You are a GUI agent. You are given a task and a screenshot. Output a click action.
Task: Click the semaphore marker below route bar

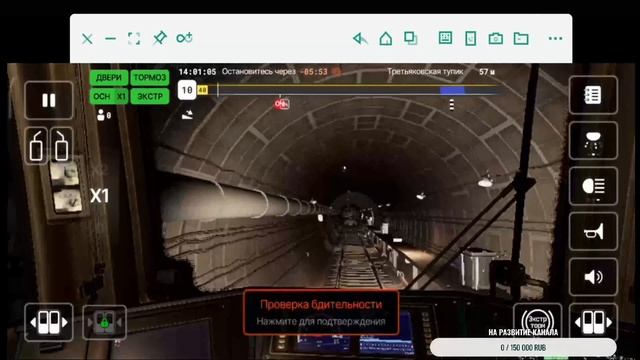(x=451, y=104)
